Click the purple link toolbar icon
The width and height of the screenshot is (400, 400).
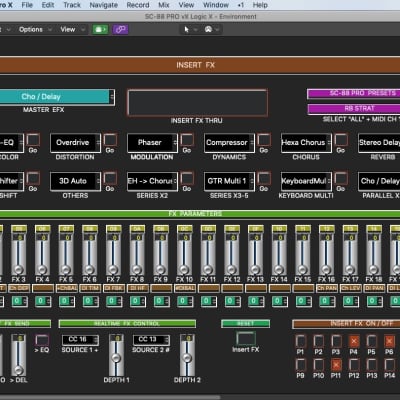[120, 29]
